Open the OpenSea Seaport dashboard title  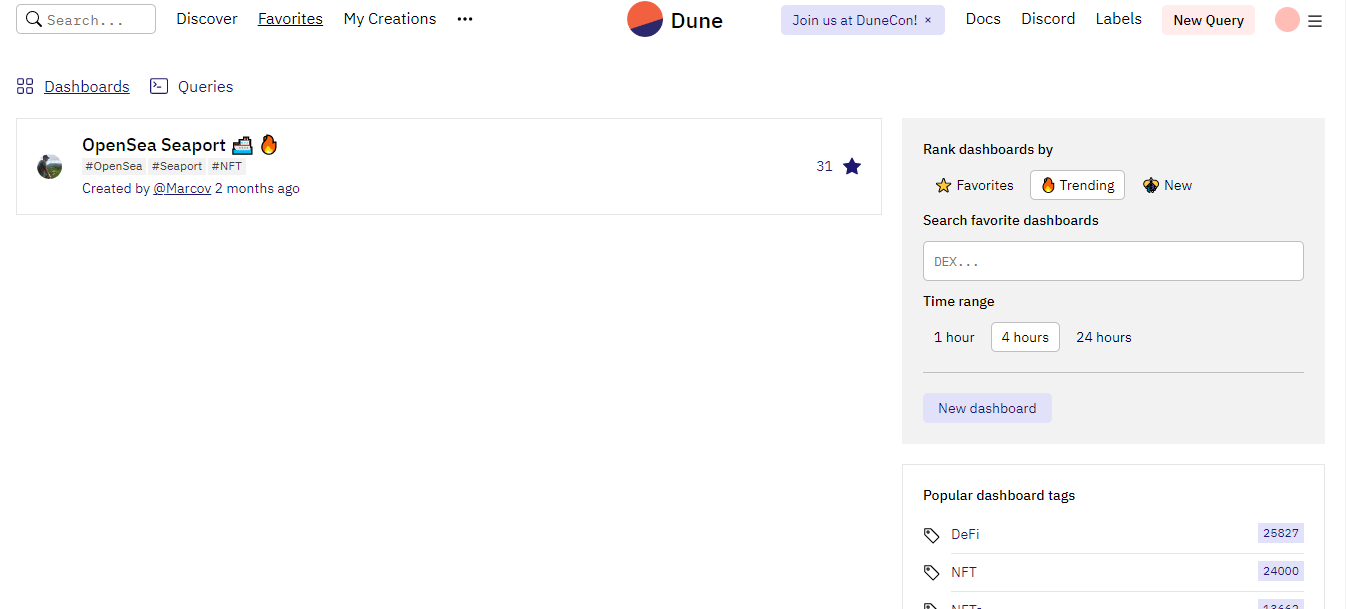[x=180, y=145]
